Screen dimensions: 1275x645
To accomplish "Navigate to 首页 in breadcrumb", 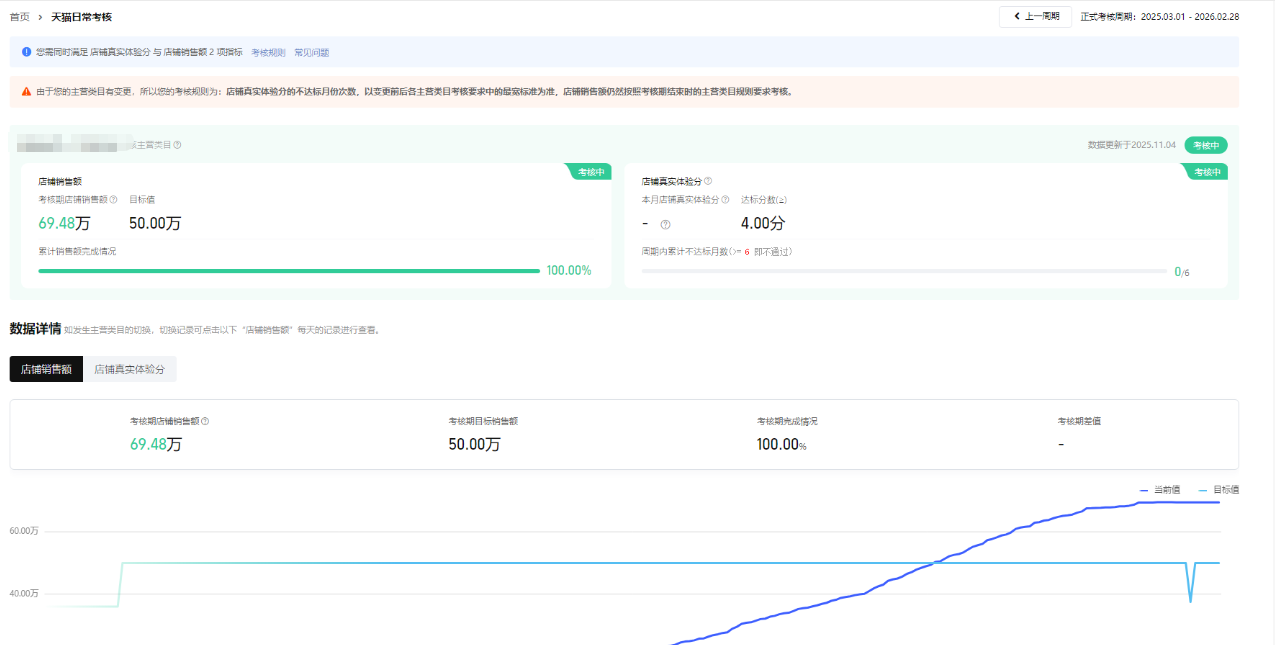I will coord(19,17).
